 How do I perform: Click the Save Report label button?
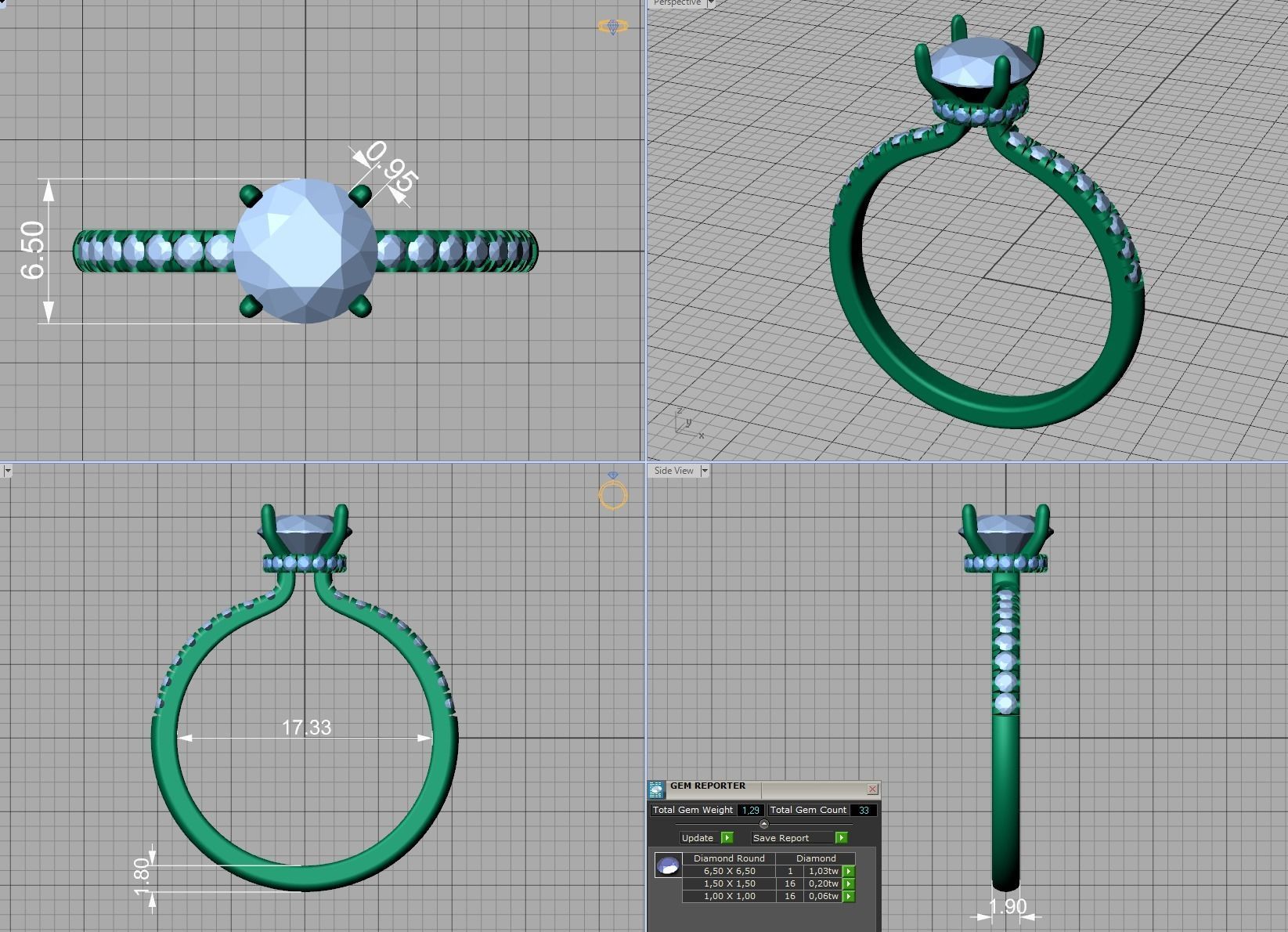792,838
